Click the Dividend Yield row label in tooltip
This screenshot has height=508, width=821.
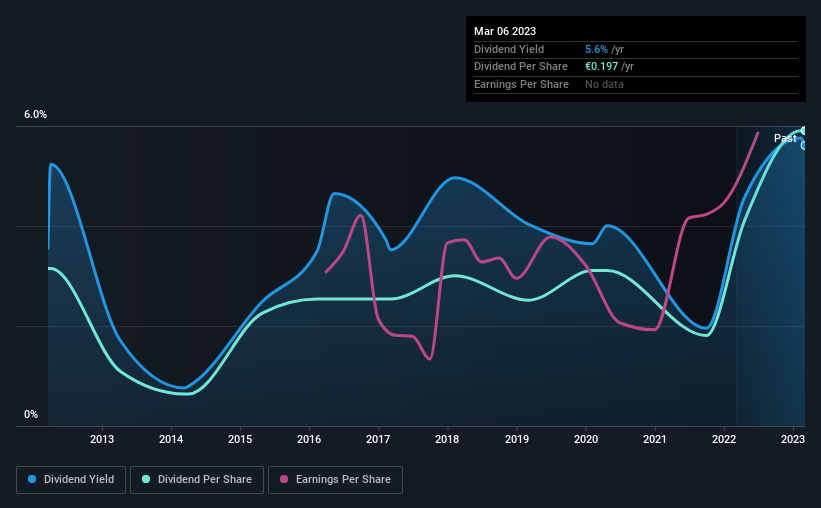[509, 49]
